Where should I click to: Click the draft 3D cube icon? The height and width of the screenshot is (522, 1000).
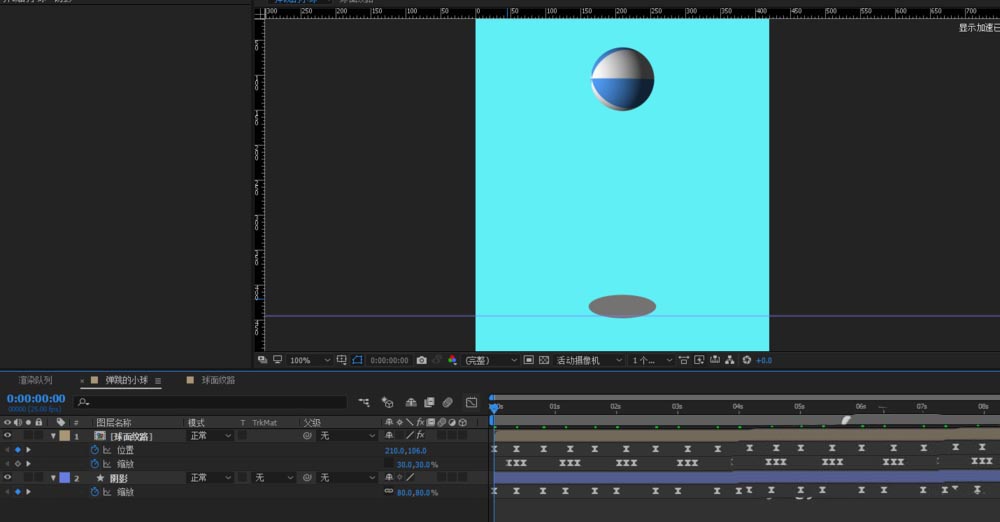click(x=387, y=402)
